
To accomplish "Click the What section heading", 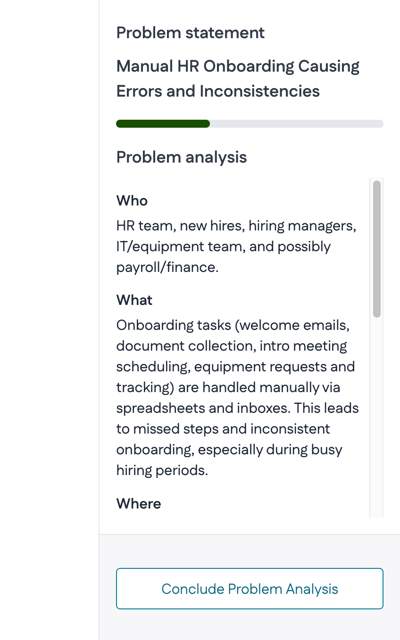I will tap(134, 300).
